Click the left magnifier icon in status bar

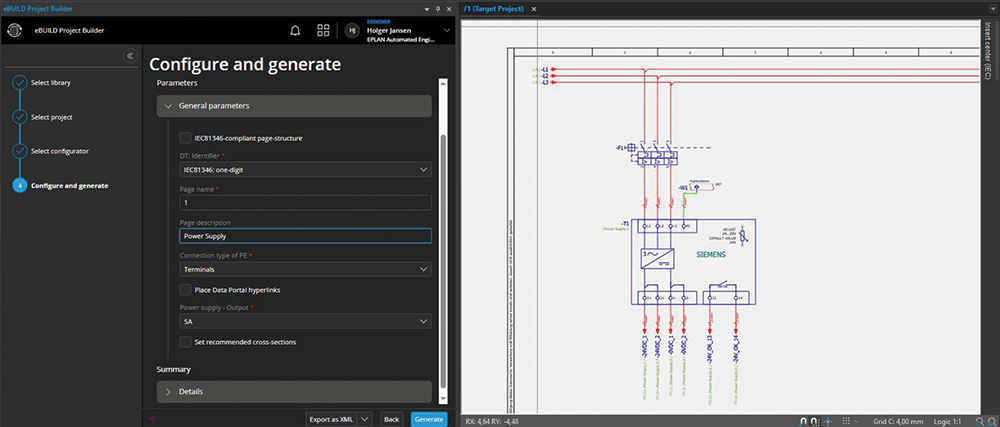click(x=980, y=421)
